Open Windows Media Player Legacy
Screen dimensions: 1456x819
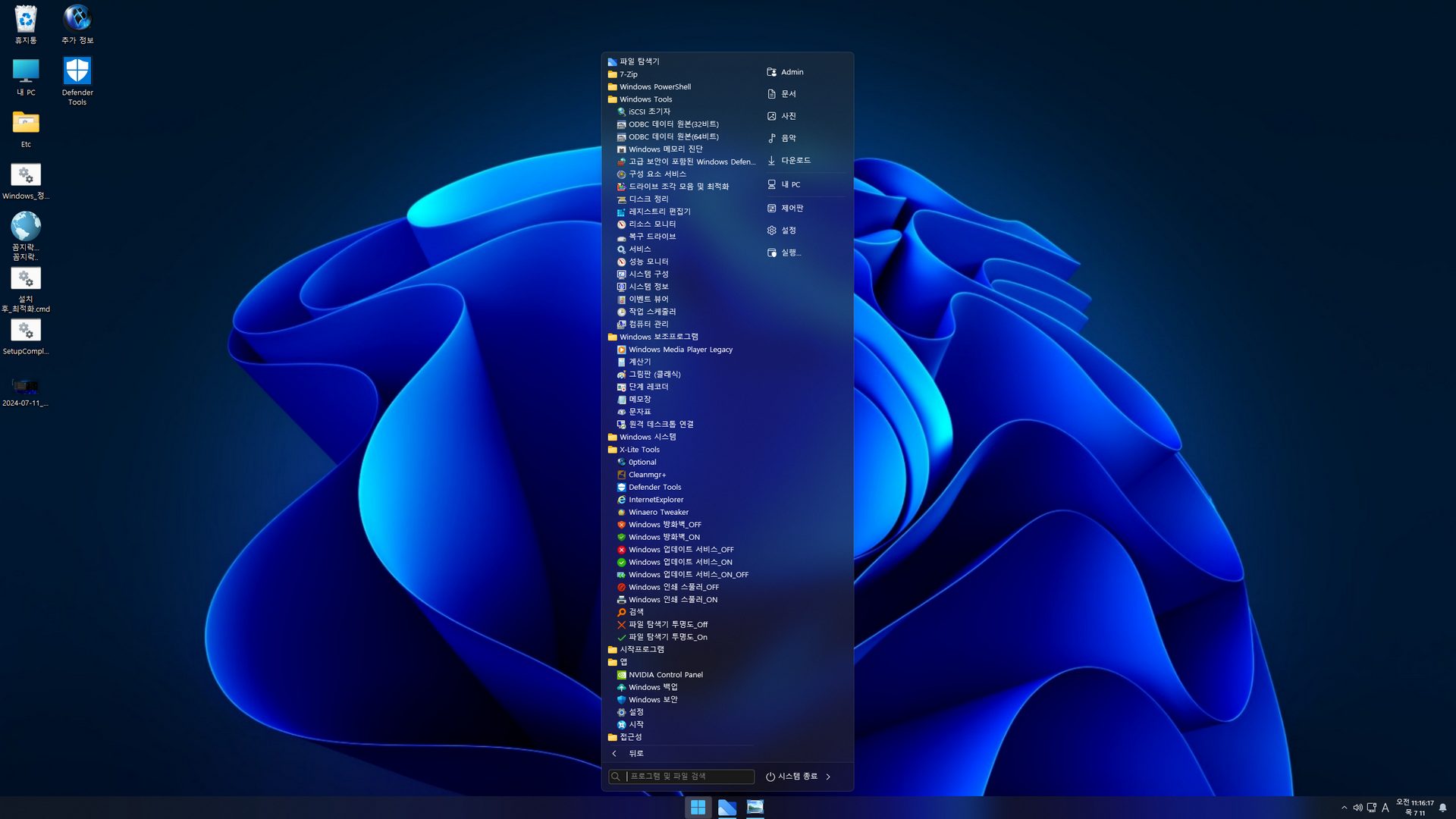click(x=679, y=350)
